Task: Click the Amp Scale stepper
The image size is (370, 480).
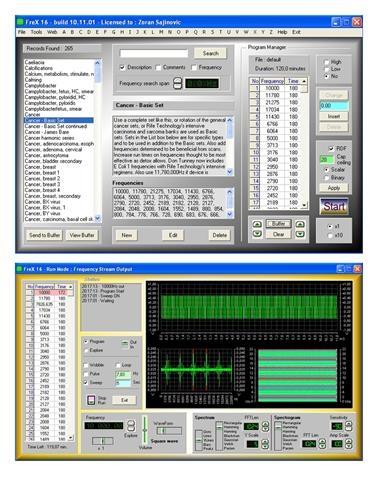Action: [x=348, y=444]
